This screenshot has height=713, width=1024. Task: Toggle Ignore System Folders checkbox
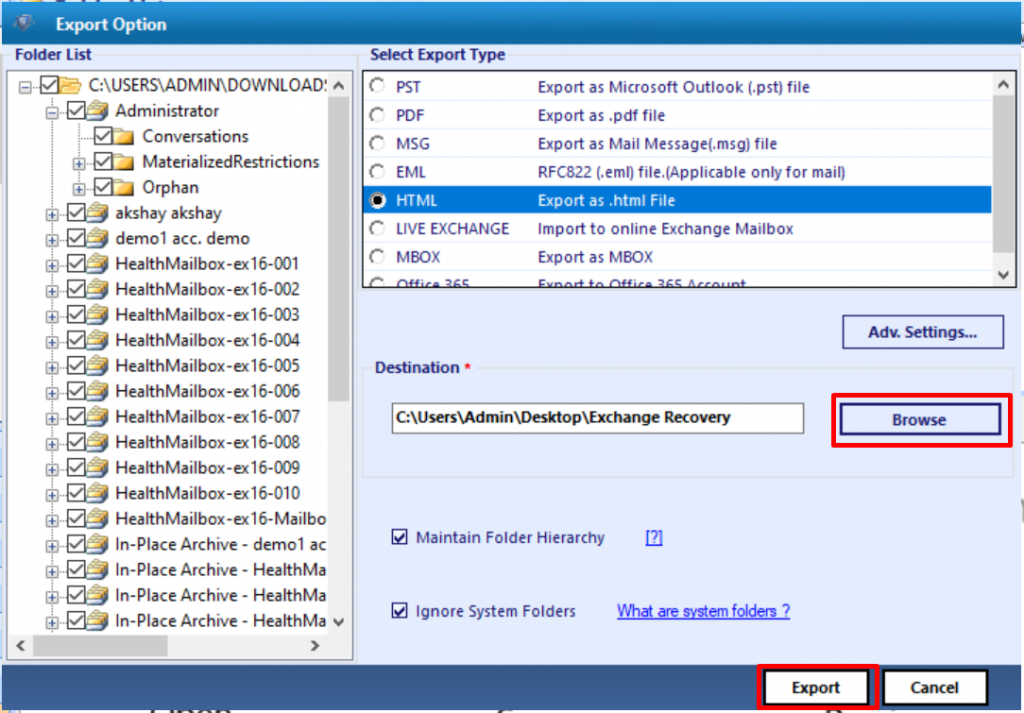click(x=400, y=611)
